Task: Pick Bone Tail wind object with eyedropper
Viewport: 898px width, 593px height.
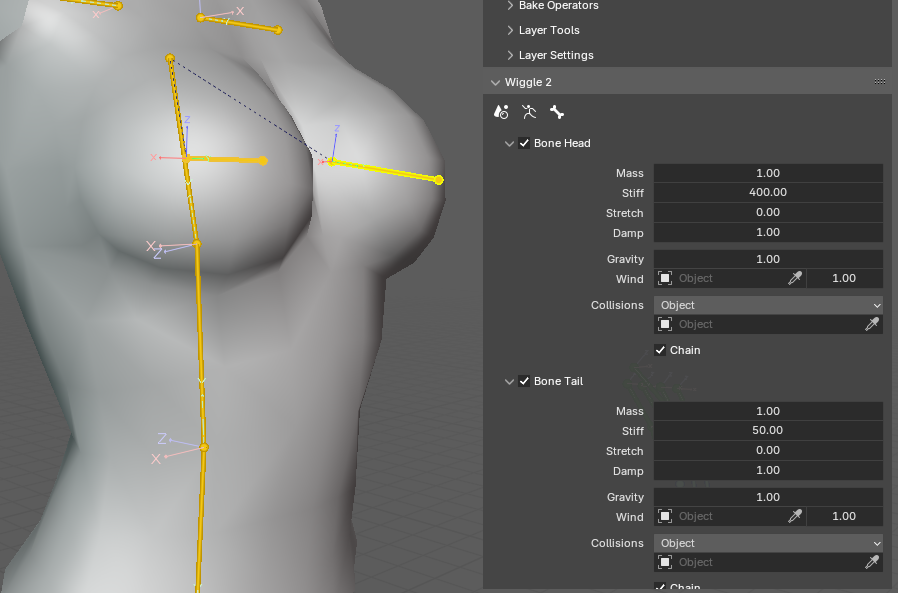Action: (795, 516)
